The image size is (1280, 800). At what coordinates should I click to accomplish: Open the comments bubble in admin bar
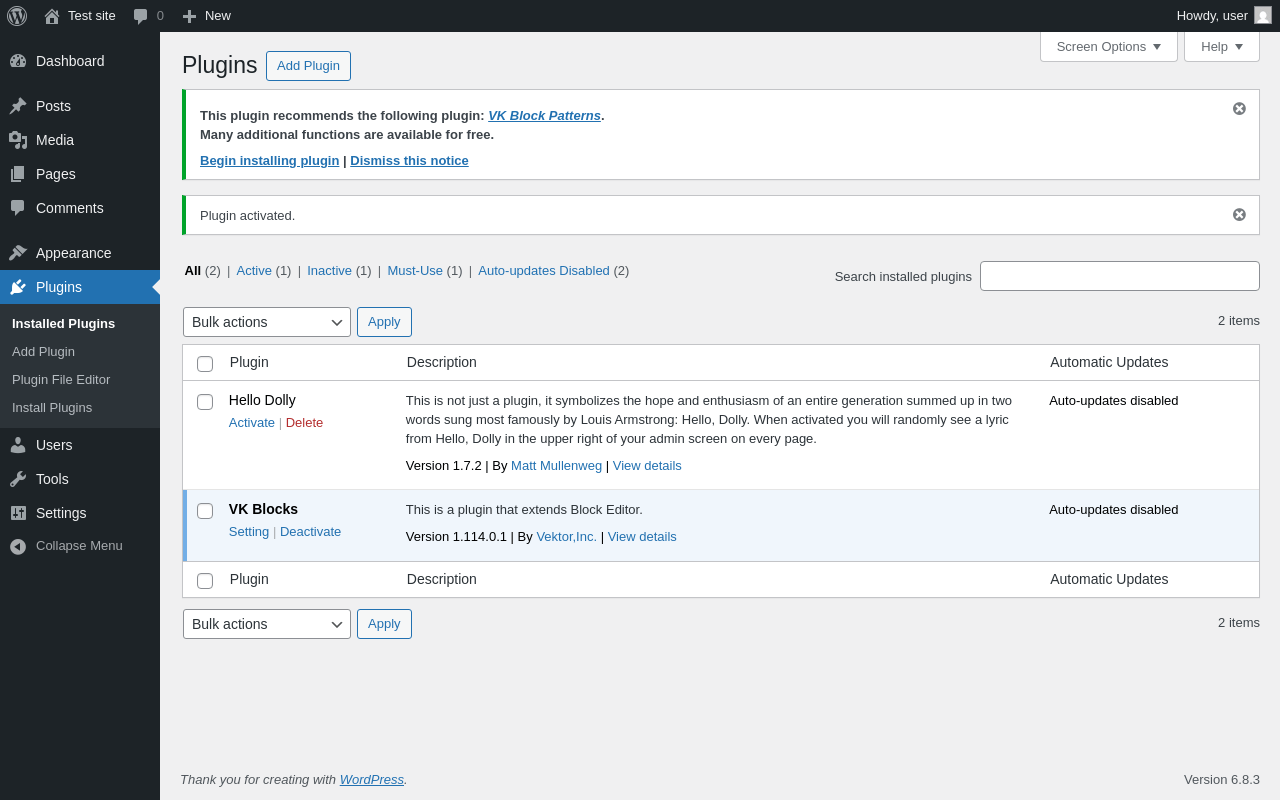141,16
